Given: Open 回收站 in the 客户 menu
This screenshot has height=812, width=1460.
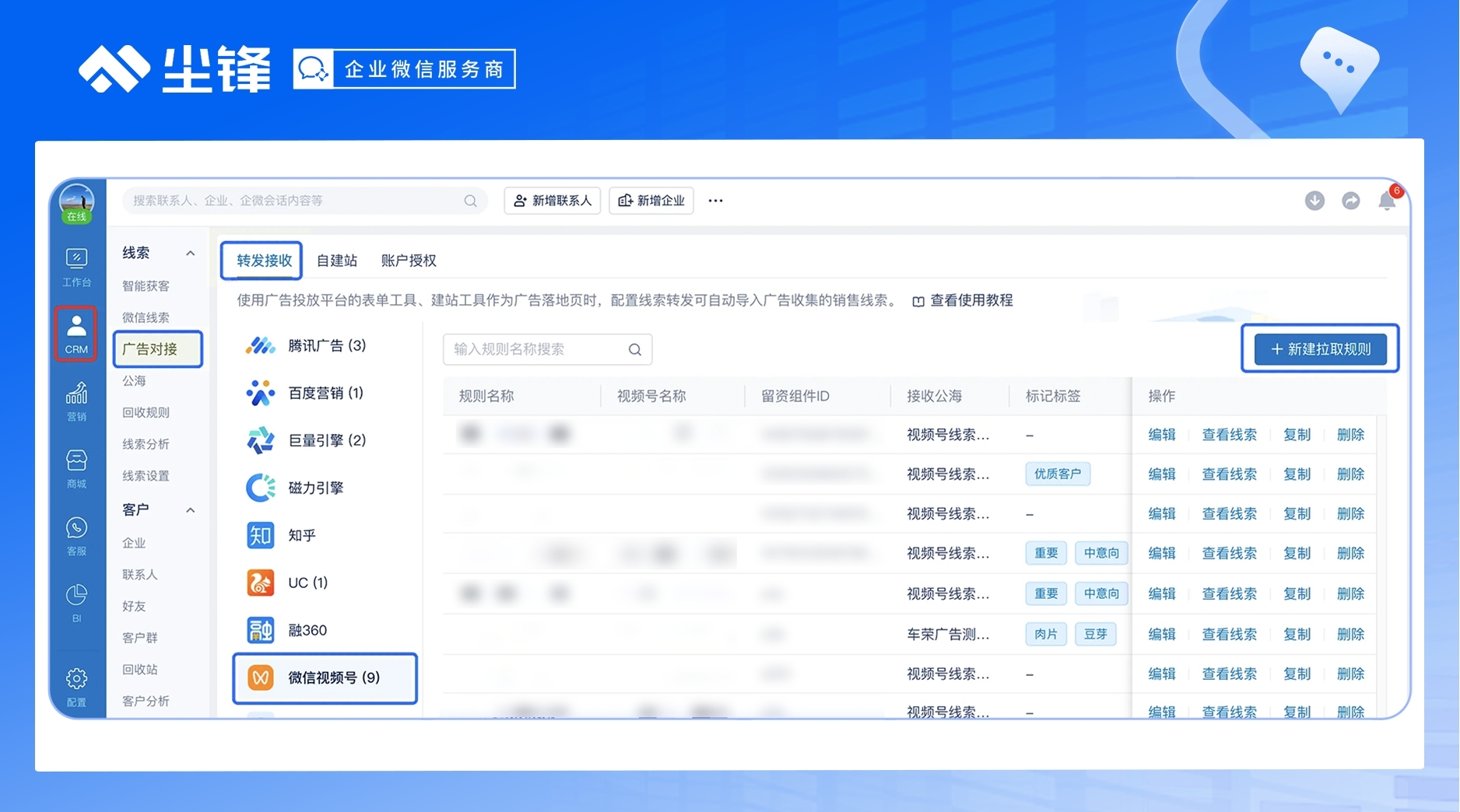Looking at the screenshot, I should point(140,670).
